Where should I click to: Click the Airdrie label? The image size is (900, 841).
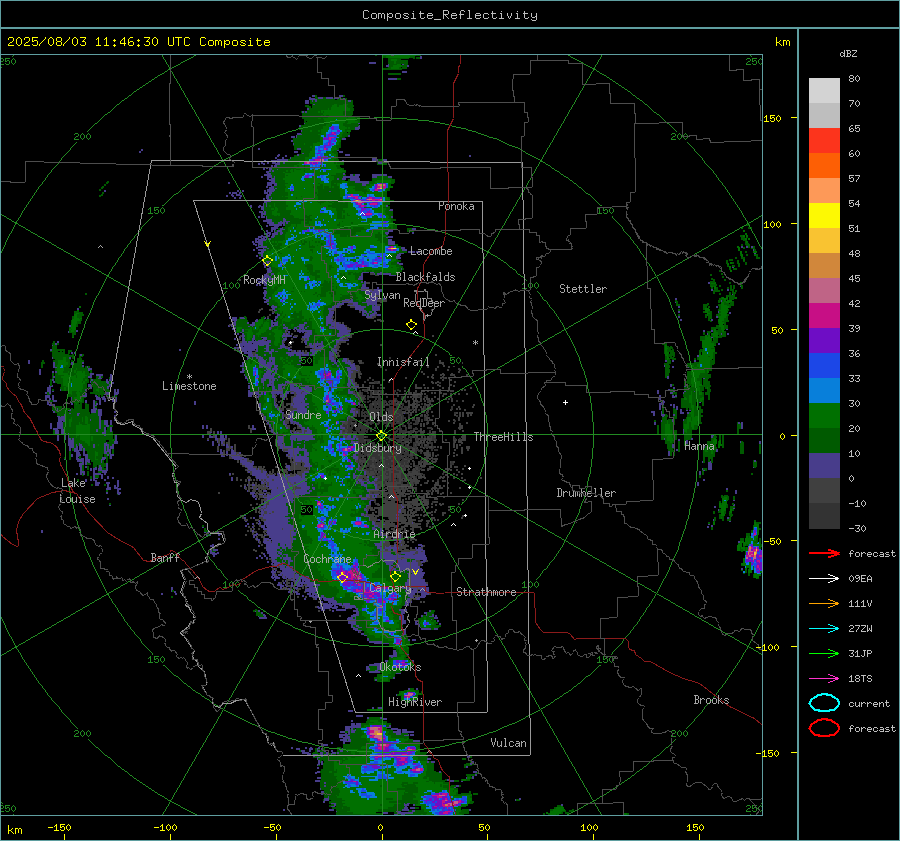click(394, 534)
